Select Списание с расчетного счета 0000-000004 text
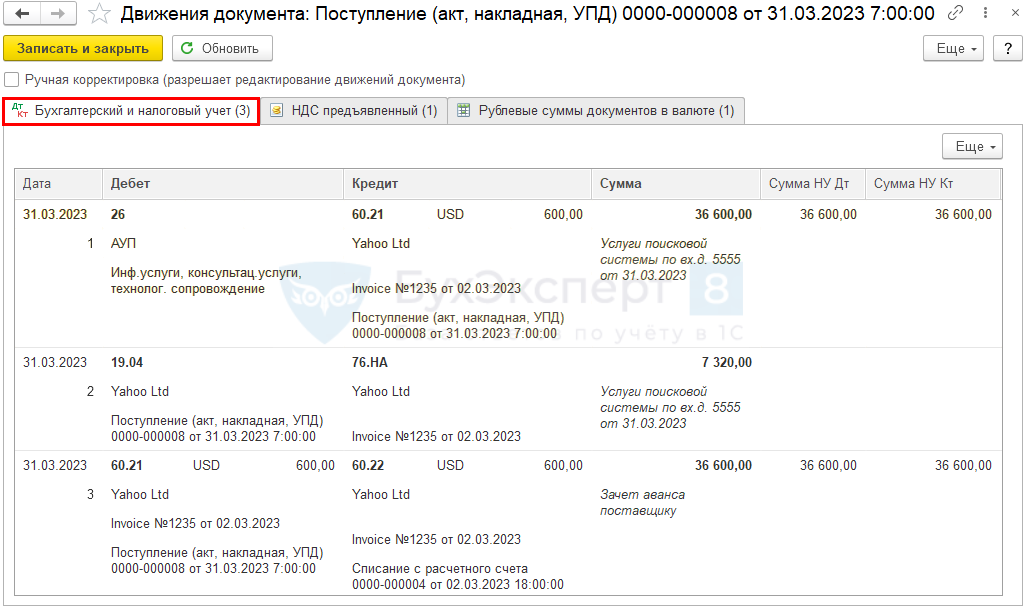1023x607 pixels. [x=458, y=576]
